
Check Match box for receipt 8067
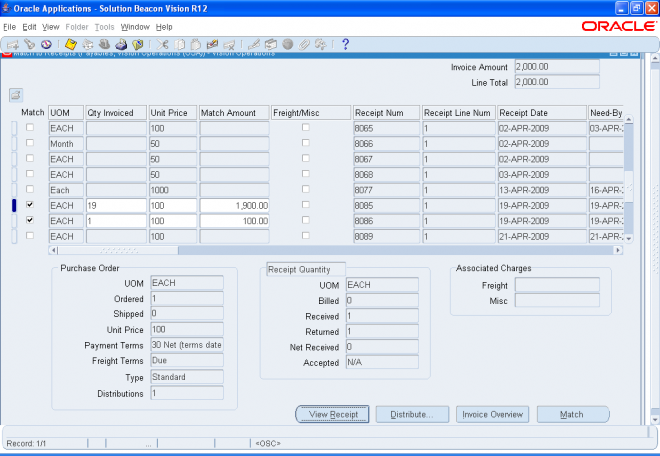point(30,158)
